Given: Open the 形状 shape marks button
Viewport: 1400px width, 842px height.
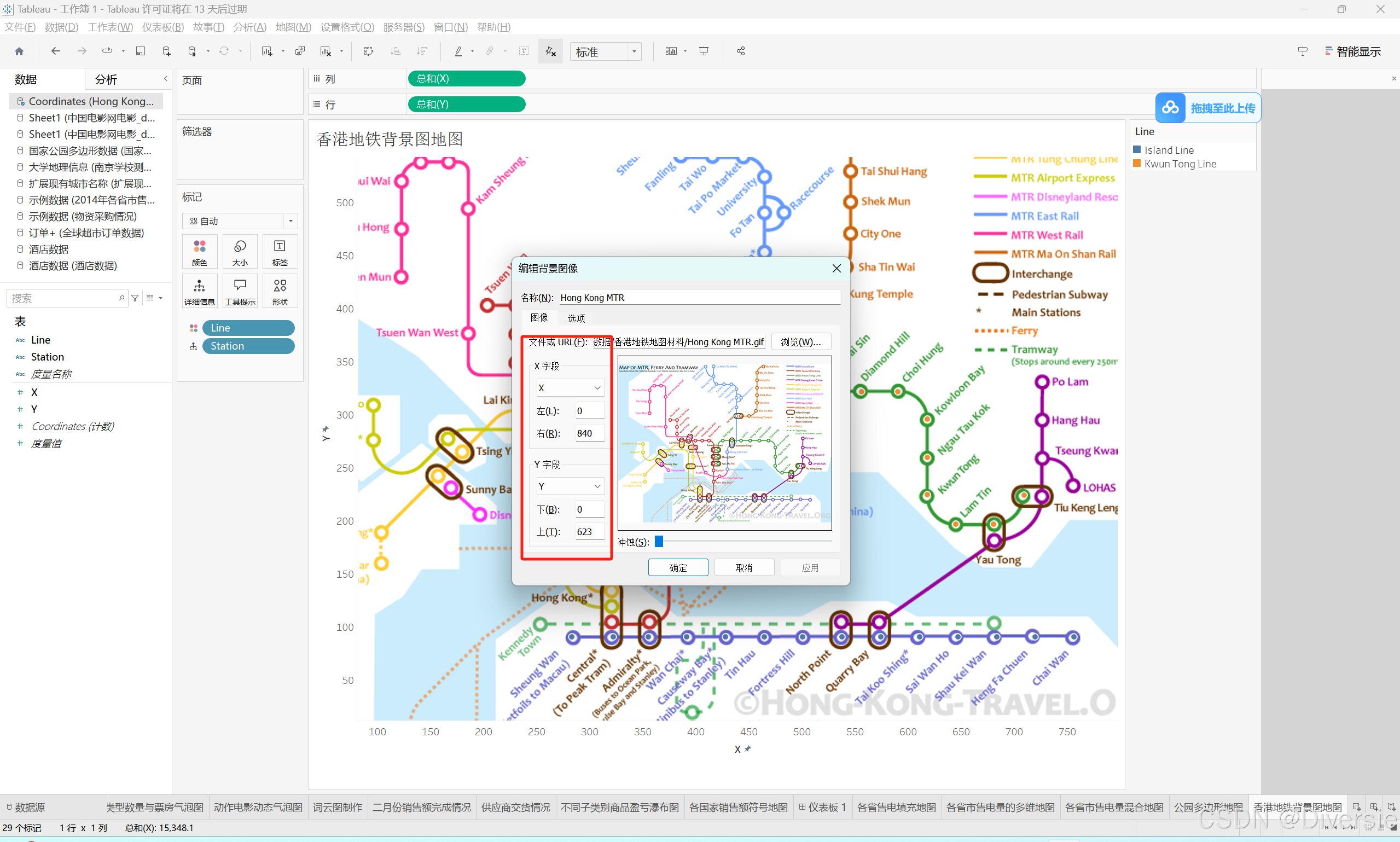Looking at the screenshot, I should (x=280, y=291).
